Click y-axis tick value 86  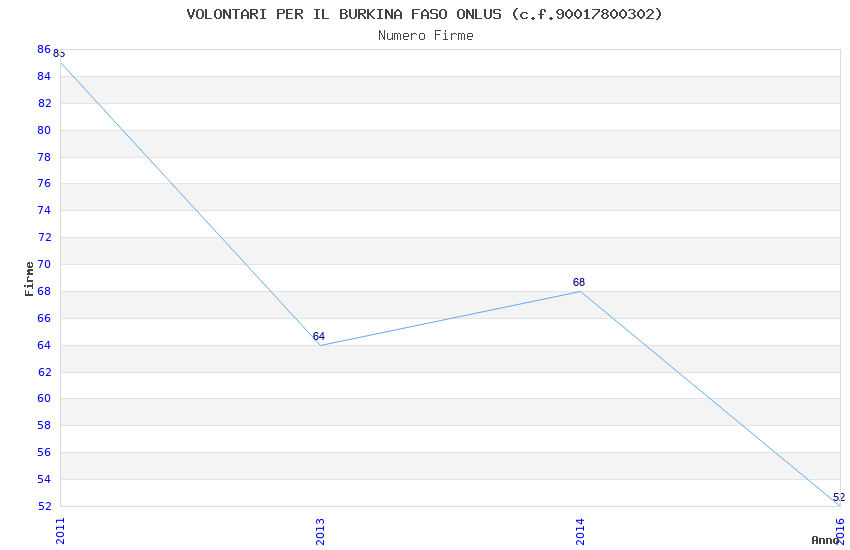click(x=44, y=49)
